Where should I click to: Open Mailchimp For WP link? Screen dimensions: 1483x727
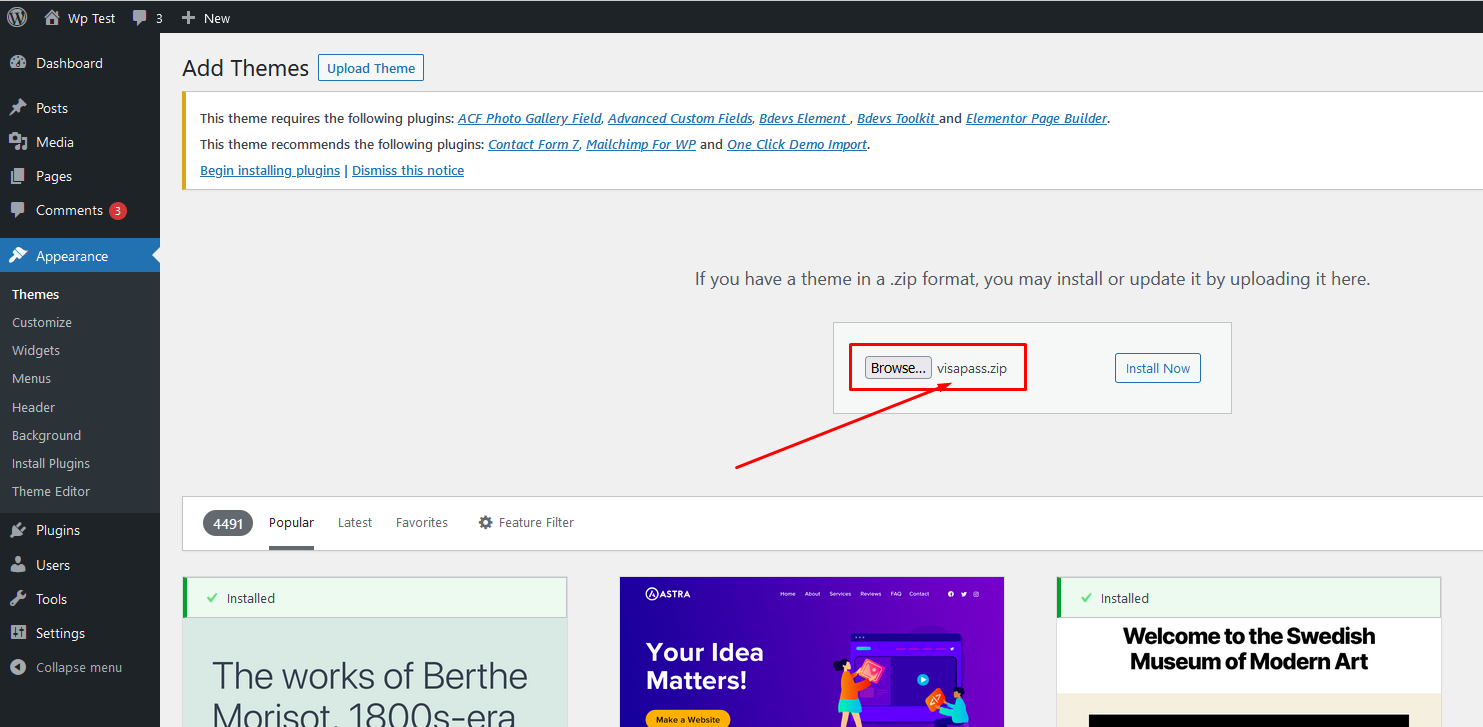[x=641, y=144]
